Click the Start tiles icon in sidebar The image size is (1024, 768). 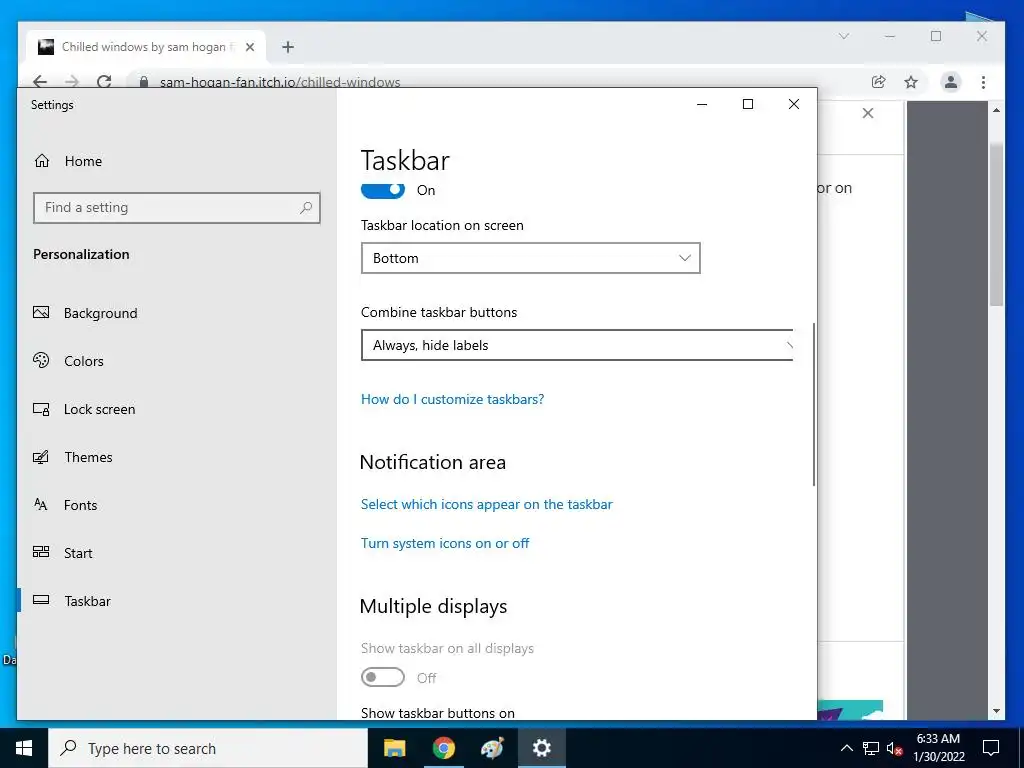(41, 552)
